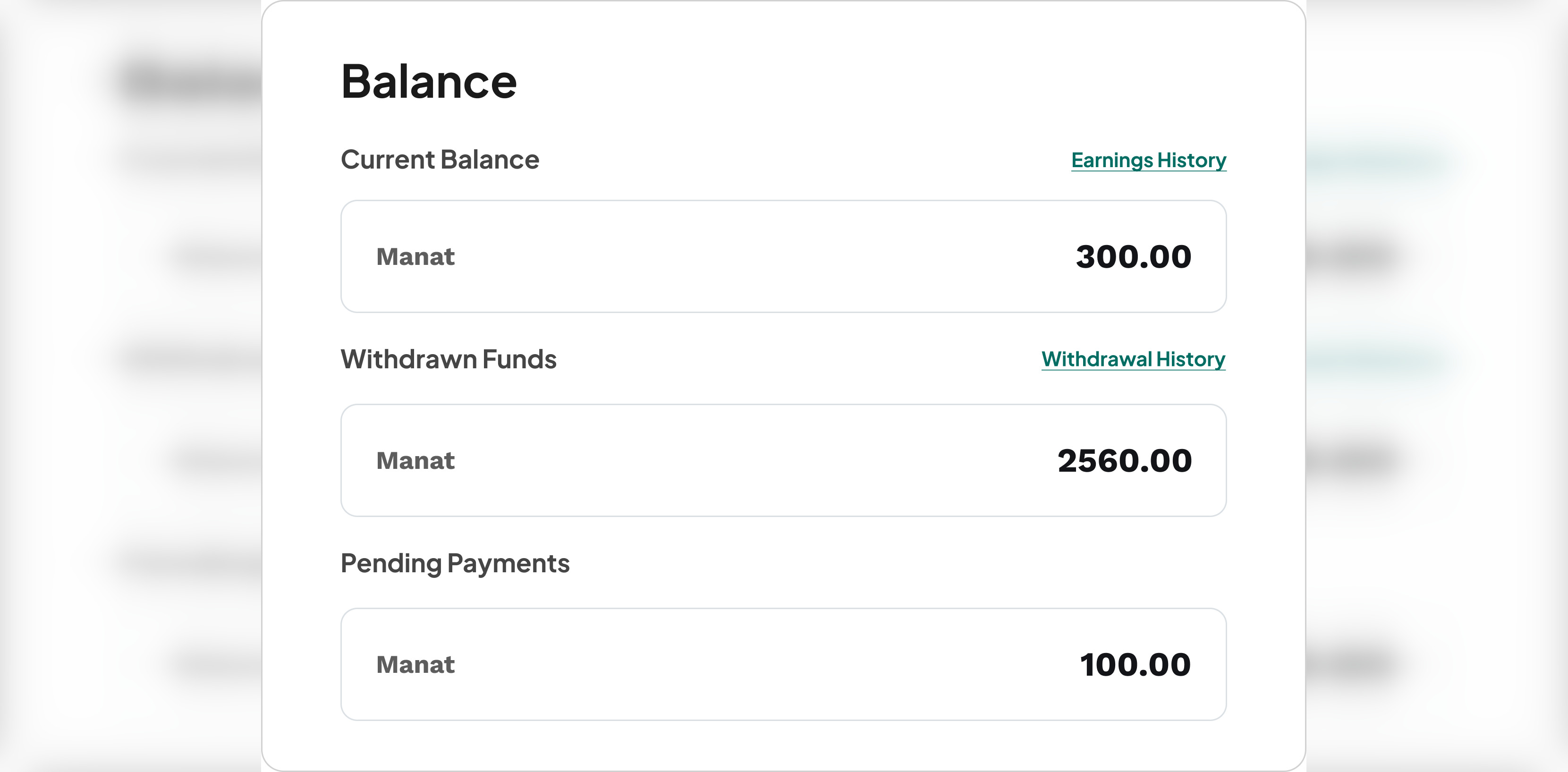Click the 100.00 pending payments amount

(x=1135, y=664)
